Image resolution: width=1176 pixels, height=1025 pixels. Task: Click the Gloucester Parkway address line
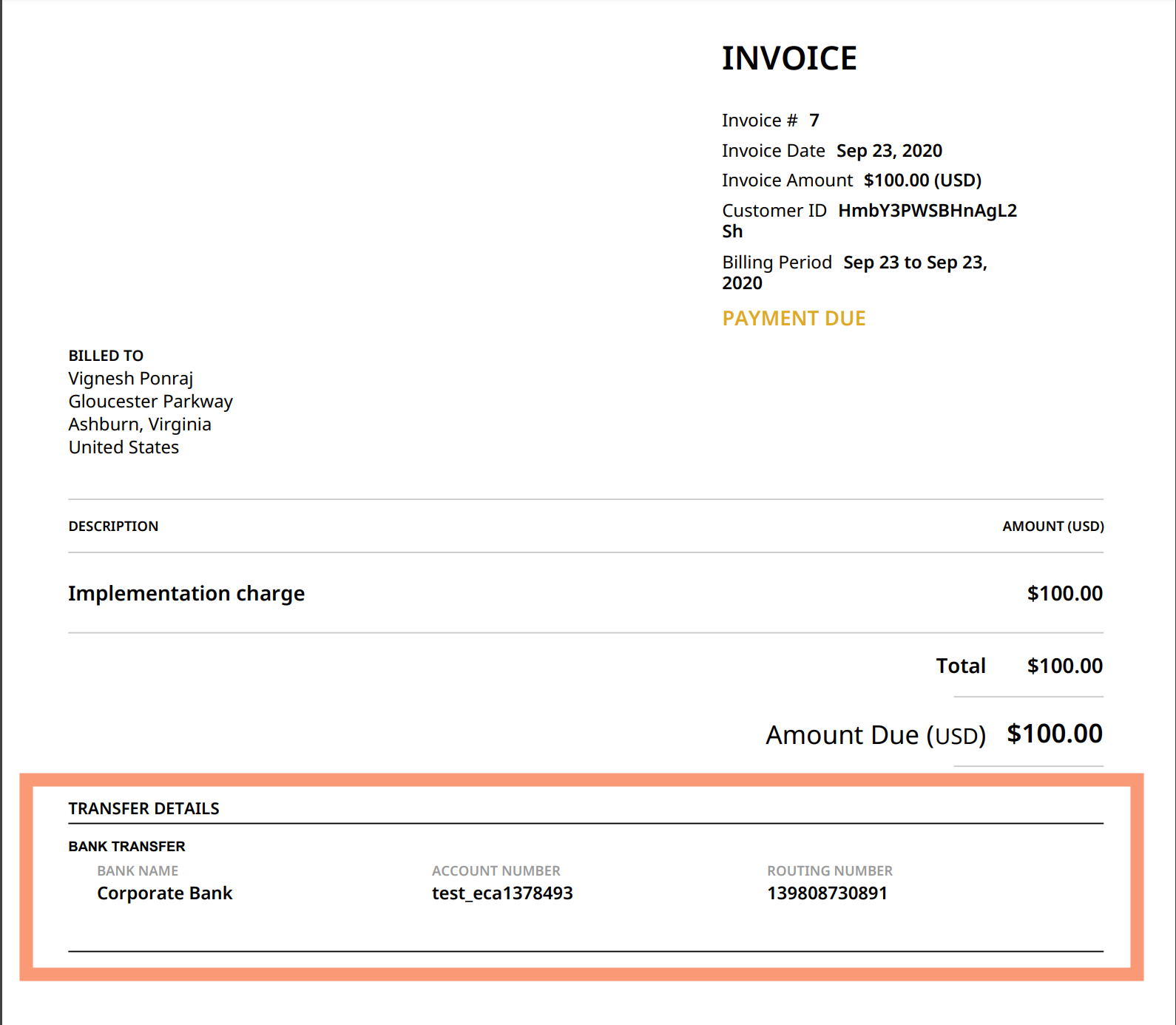[151, 402]
